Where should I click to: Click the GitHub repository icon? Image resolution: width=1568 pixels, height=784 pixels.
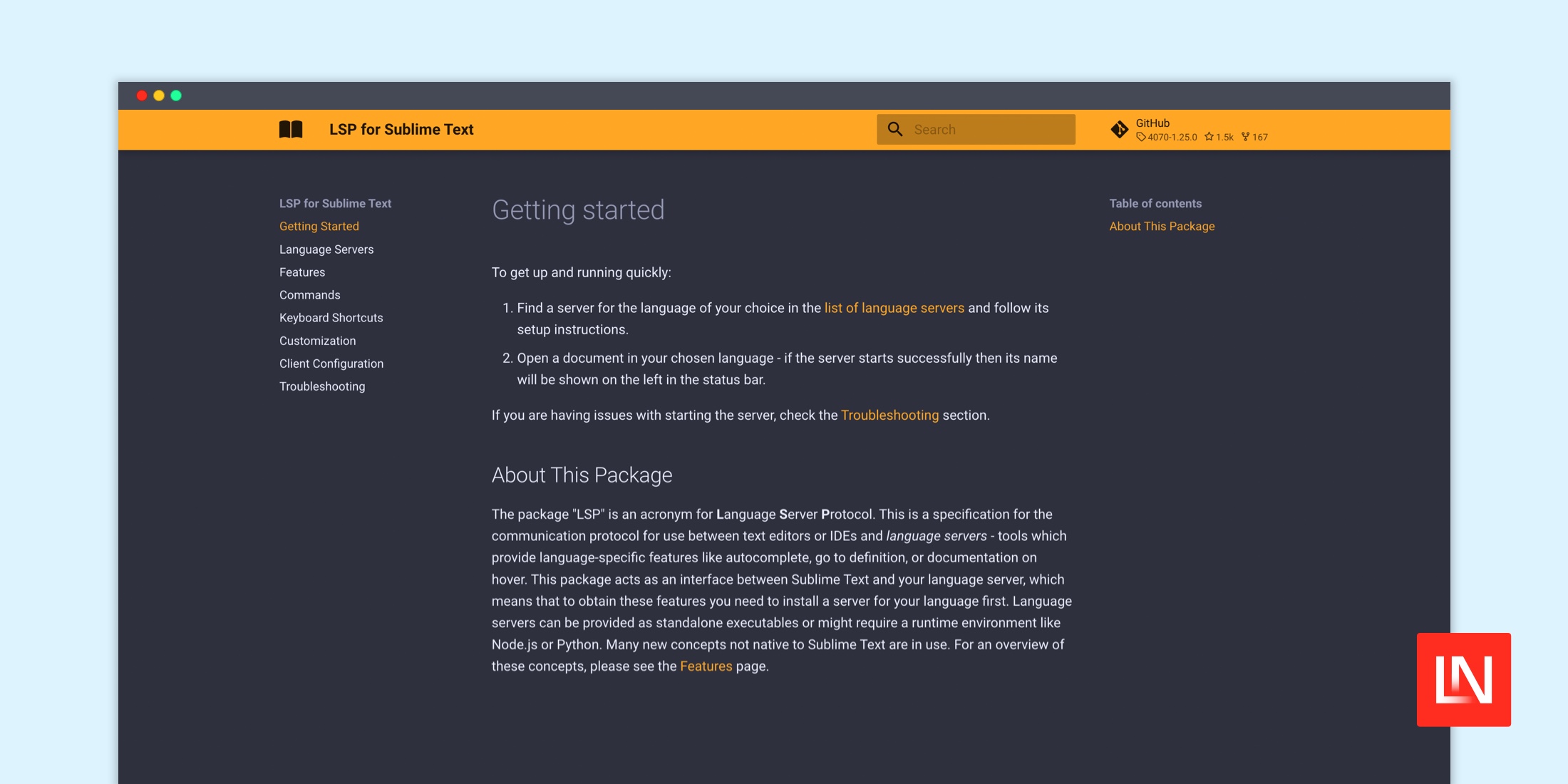click(1121, 128)
